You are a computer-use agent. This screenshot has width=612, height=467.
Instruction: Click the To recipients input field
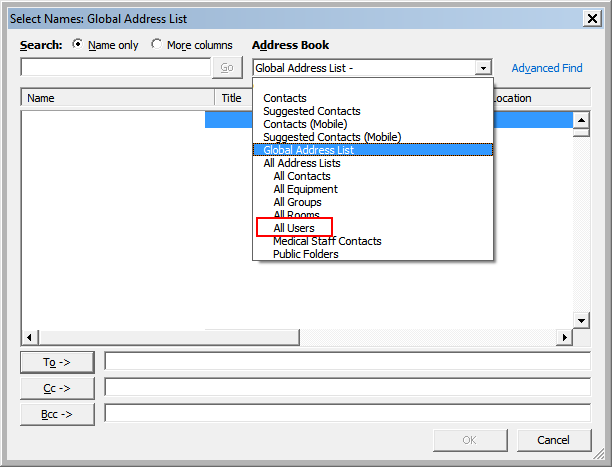[x=347, y=361]
